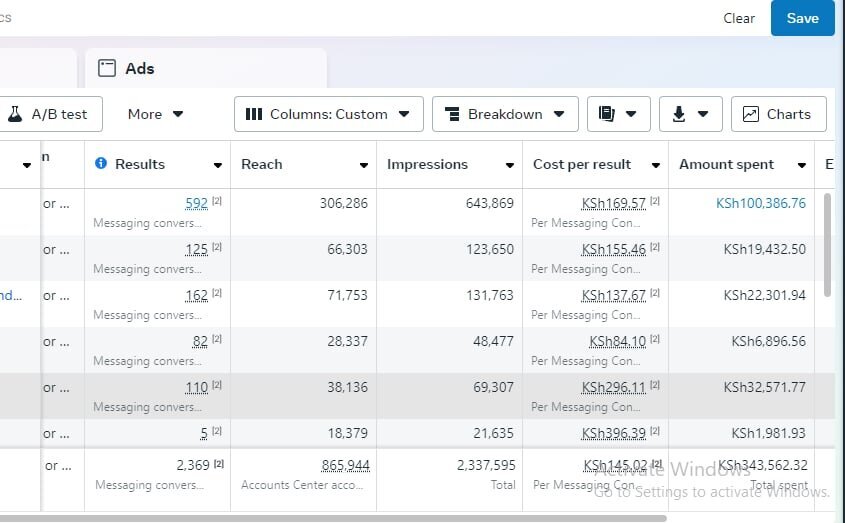Open Cost per result column arrow
The width and height of the screenshot is (845, 523).
tap(656, 165)
